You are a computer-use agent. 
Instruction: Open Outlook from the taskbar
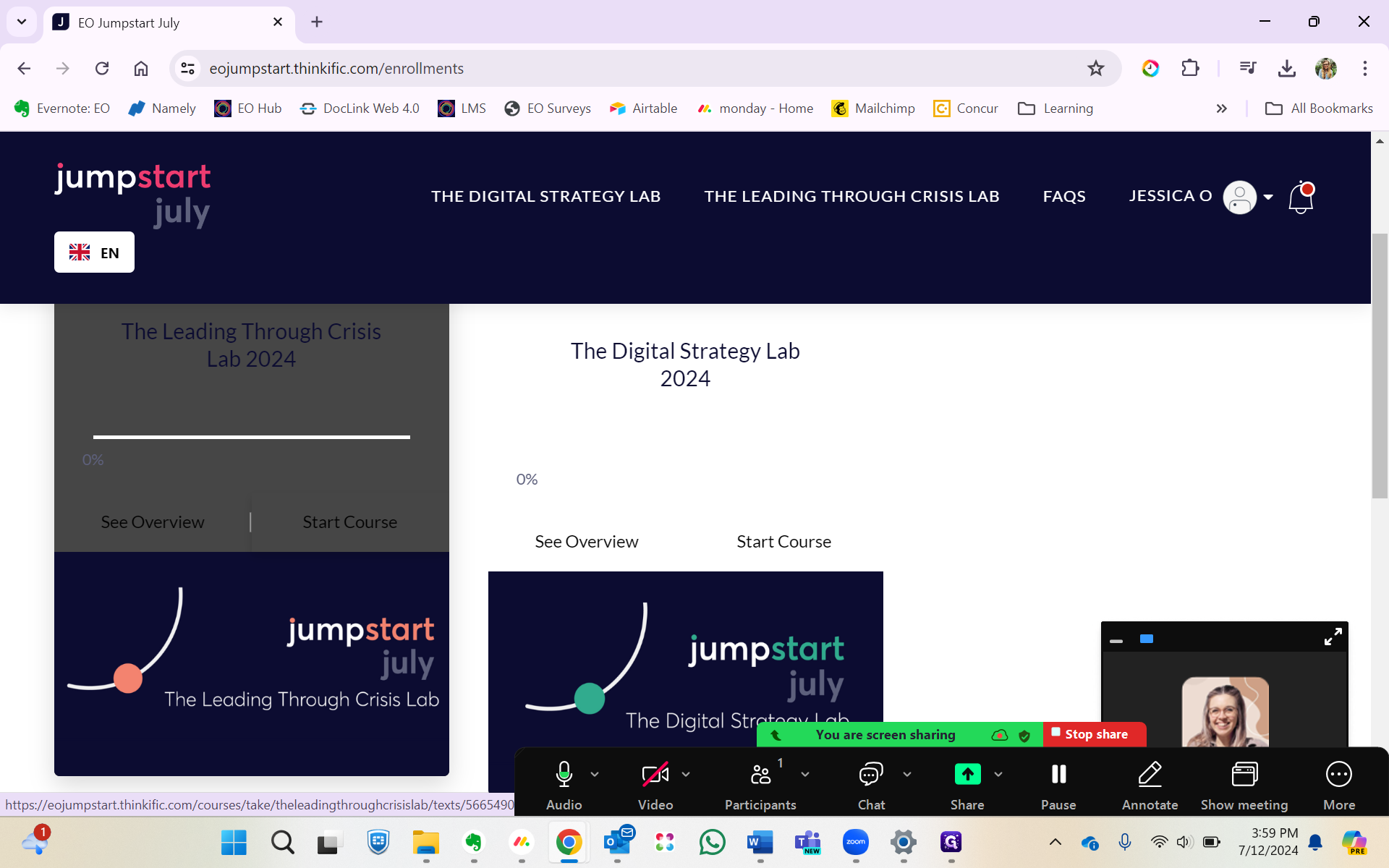coord(619,842)
